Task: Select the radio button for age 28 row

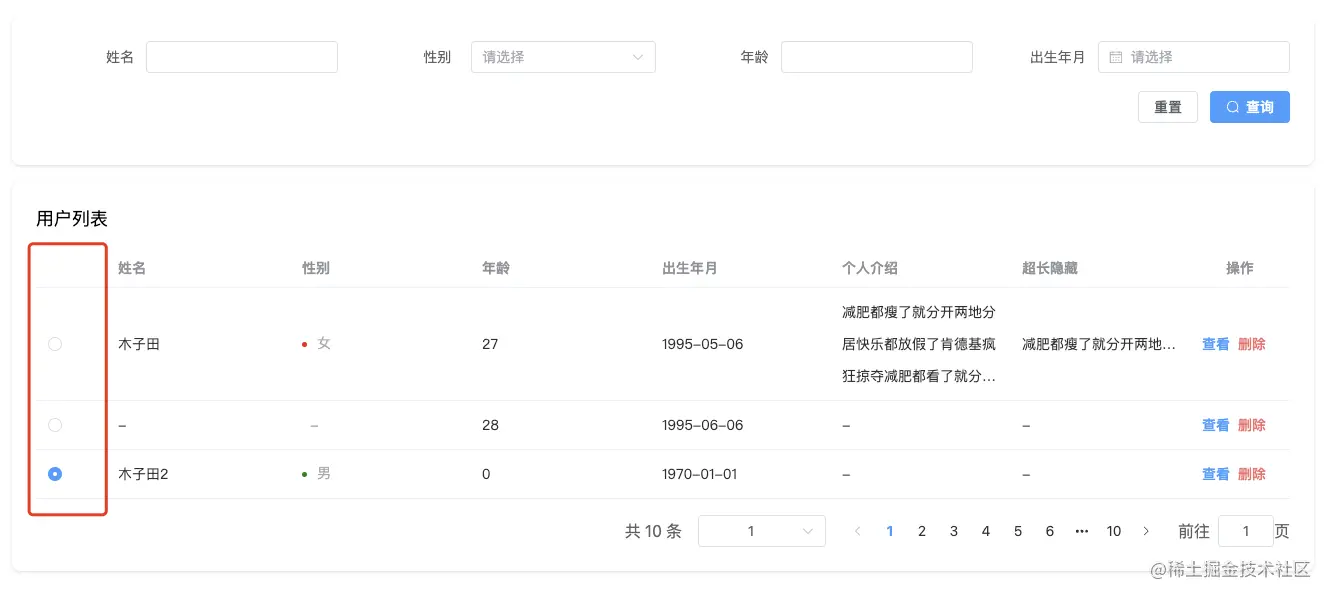Action: coord(55,425)
